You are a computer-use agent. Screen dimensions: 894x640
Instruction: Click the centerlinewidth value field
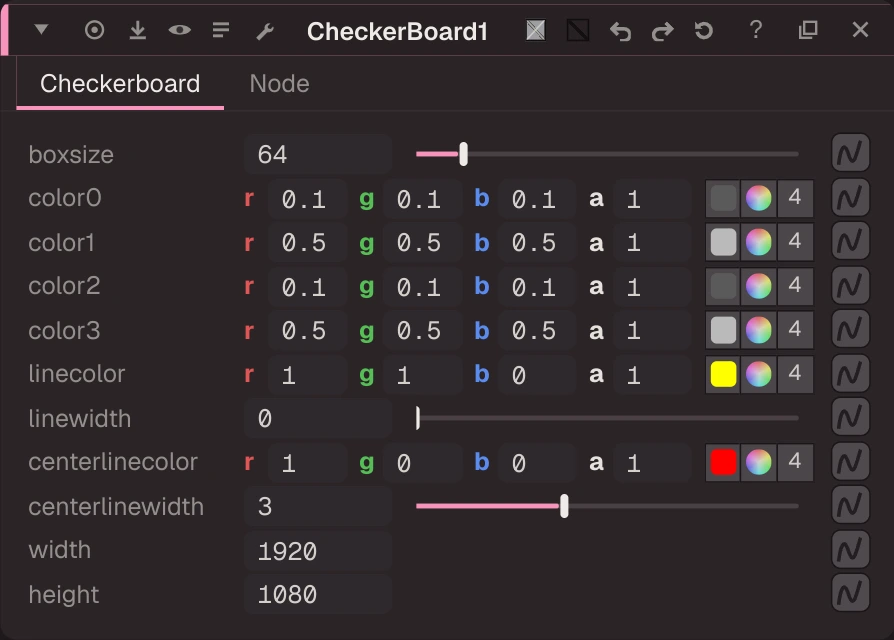(x=318, y=506)
